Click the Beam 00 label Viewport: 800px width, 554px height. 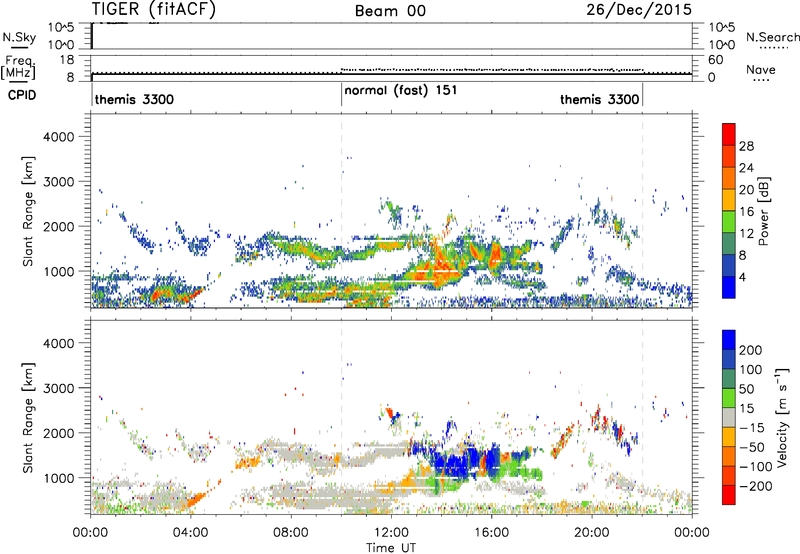pos(390,10)
